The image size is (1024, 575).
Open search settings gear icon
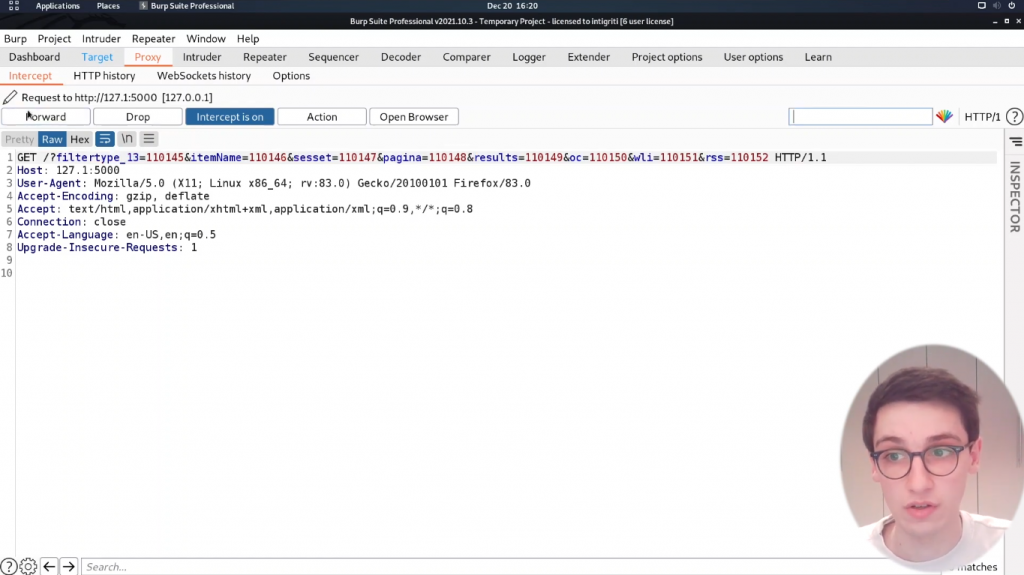[28, 567]
